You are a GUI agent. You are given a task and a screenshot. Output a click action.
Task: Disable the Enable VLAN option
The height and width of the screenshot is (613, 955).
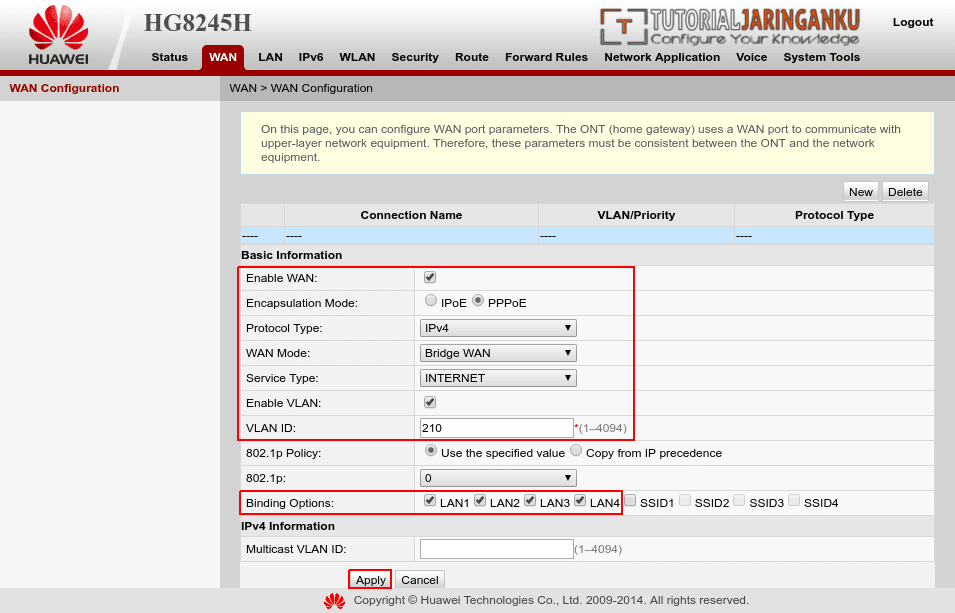coord(429,402)
